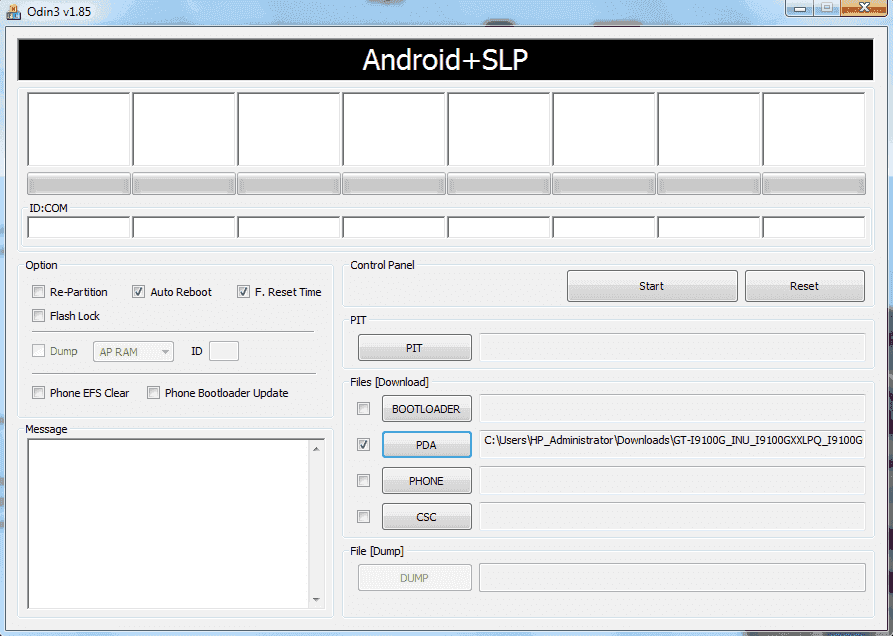Click the CSC browse button
Viewport: 893px width, 636px height.
427,516
